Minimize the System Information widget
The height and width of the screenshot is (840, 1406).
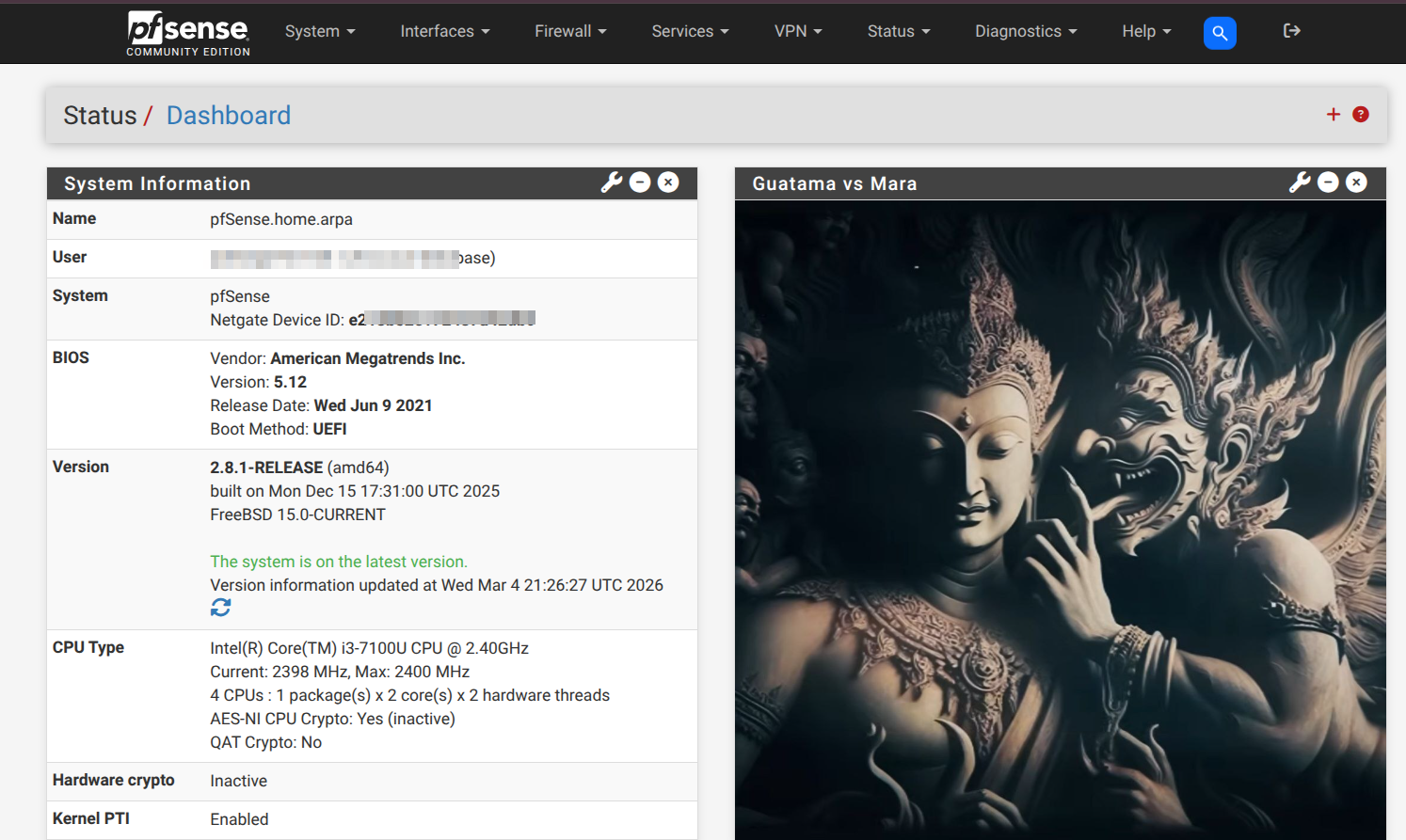pyautogui.click(x=640, y=182)
